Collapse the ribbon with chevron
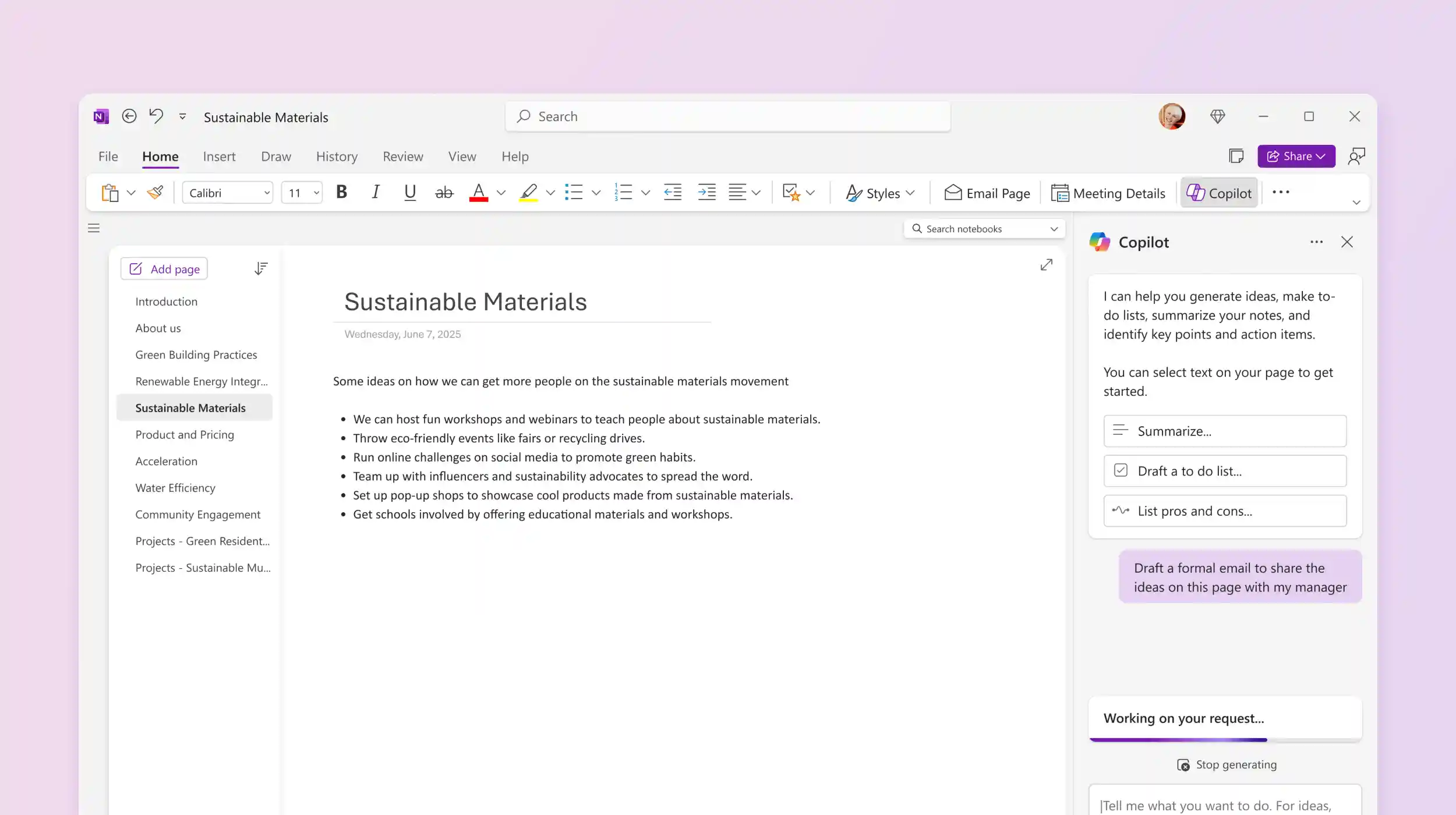 pos(1356,203)
